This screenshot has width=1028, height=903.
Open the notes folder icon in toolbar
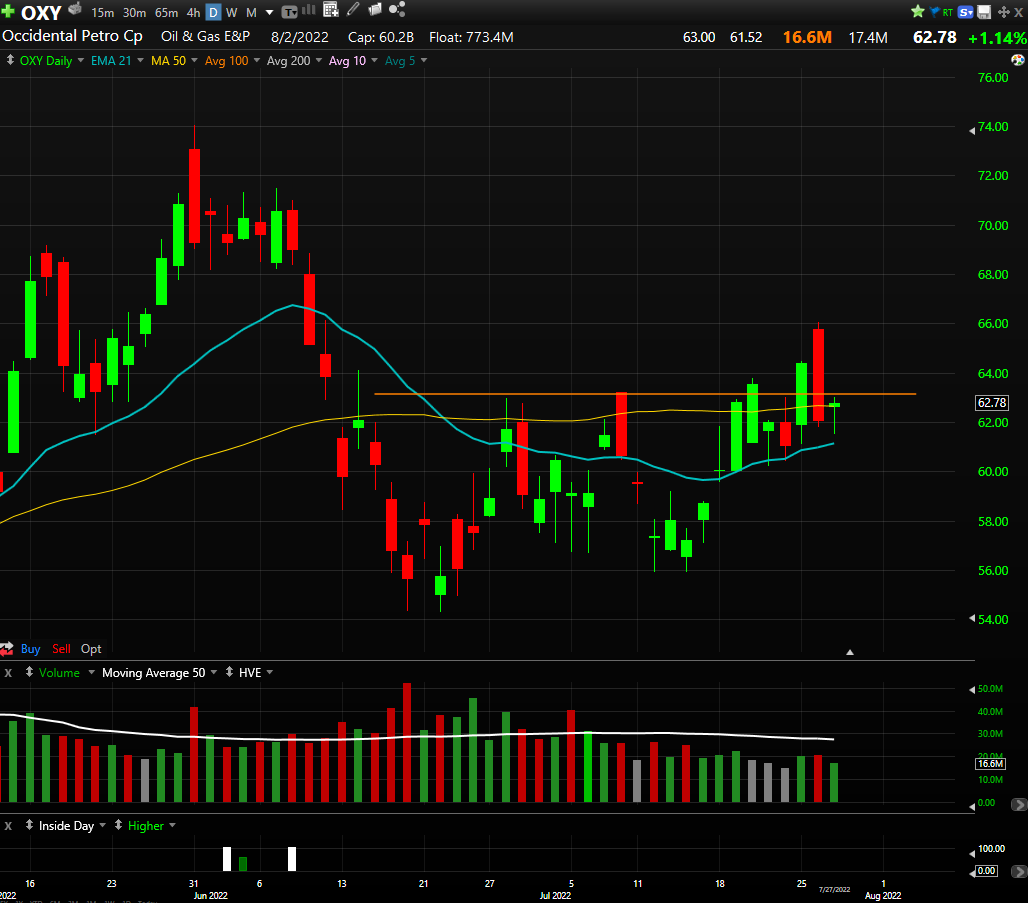tap(375, 10)
